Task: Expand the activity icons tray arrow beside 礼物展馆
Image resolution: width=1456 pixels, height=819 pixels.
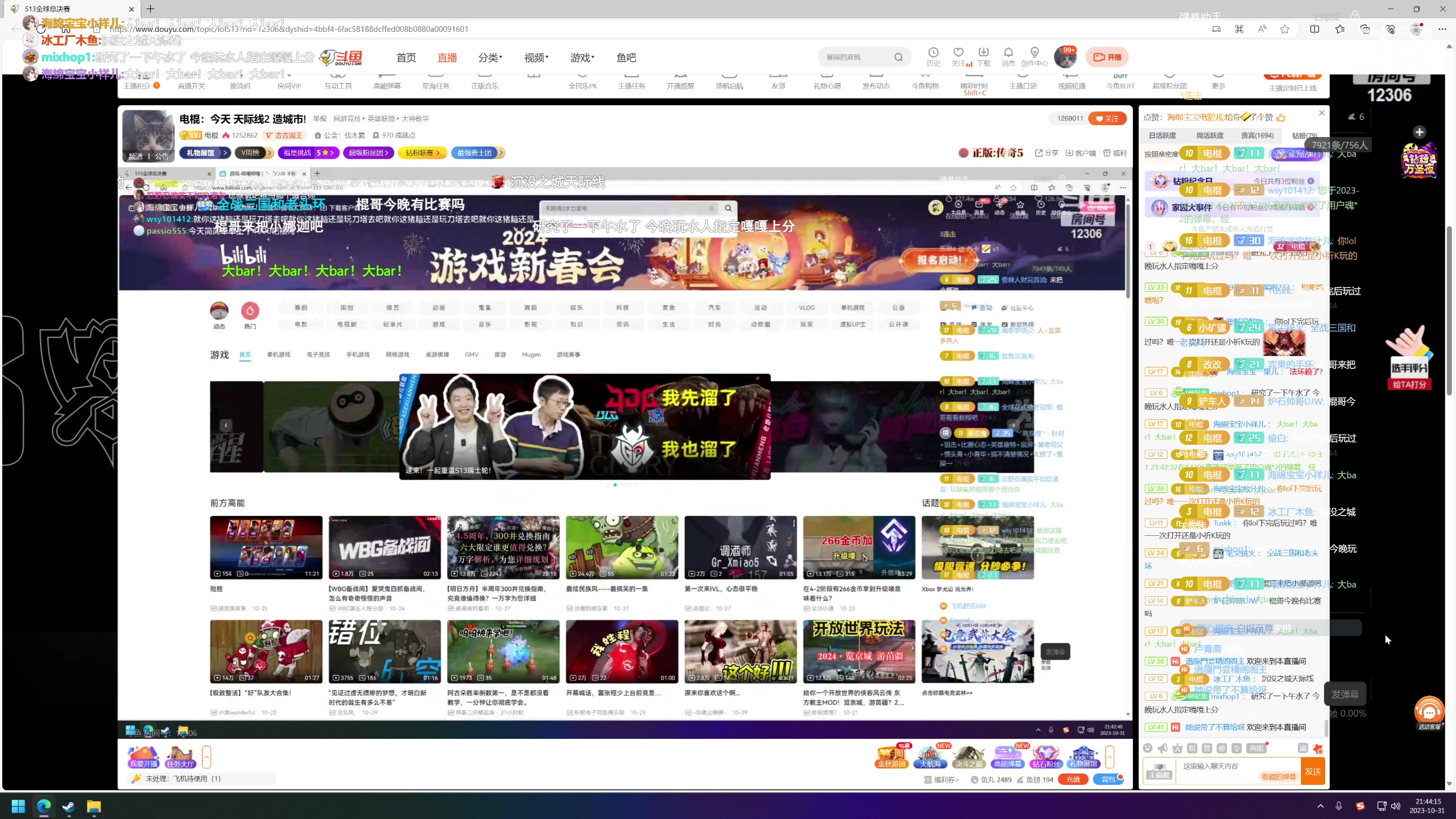Action: pyautogui.click(x=1110, y=757)
